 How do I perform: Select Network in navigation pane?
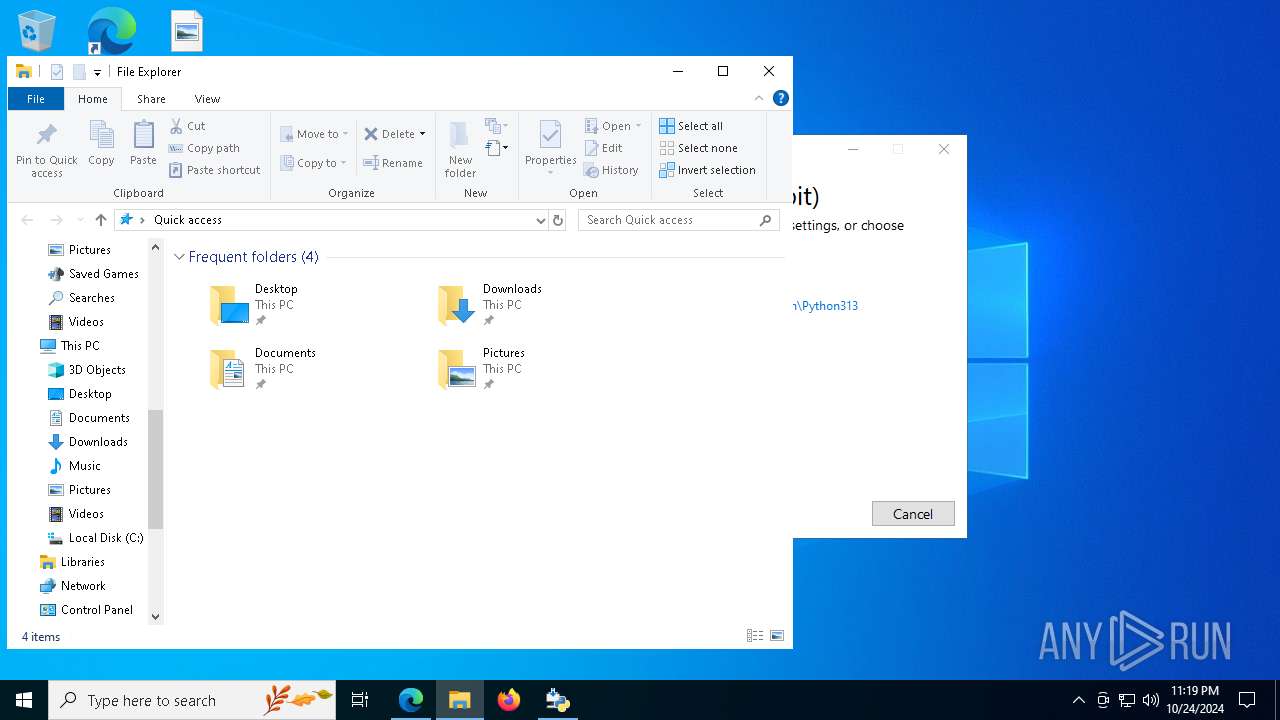(72, 586)
